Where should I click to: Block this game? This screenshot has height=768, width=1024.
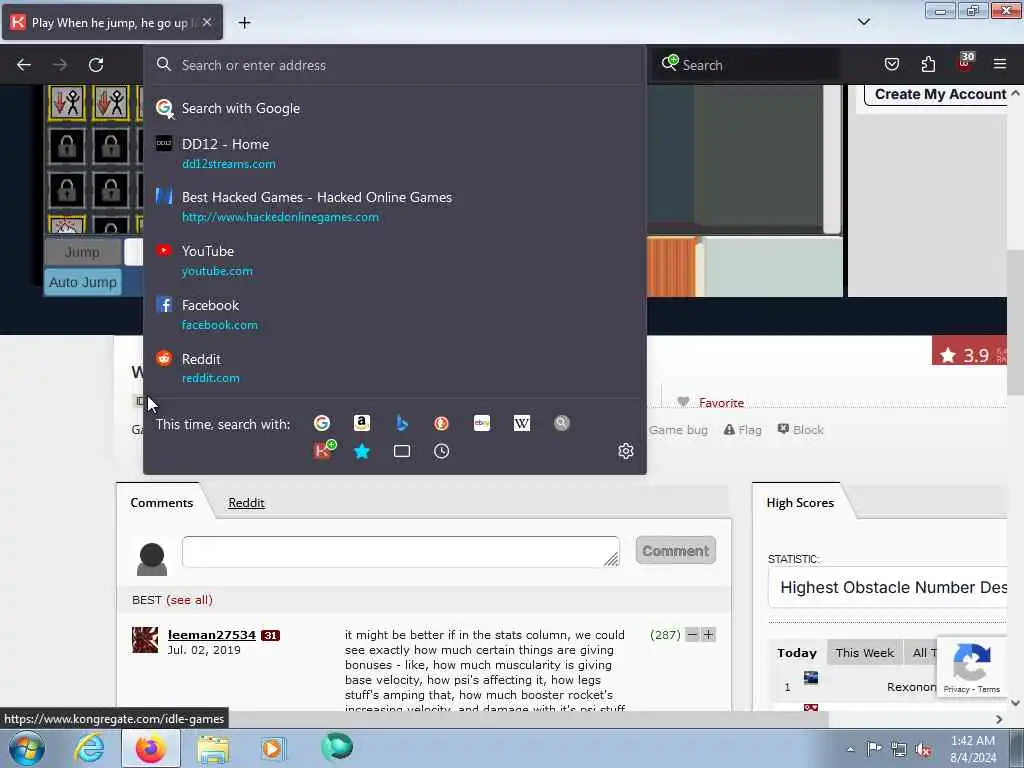tap(801, 430)
